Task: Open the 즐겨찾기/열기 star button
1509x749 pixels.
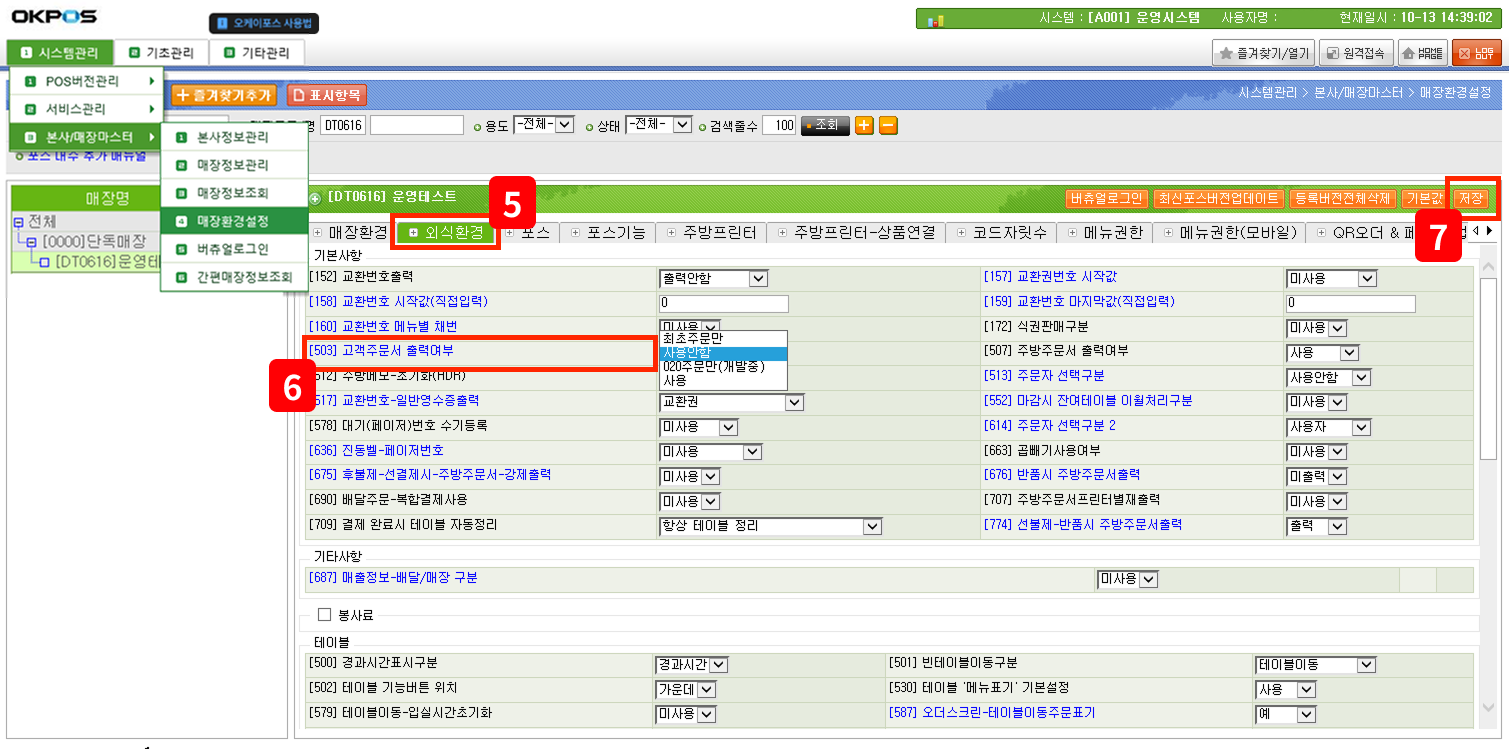Action: (1262, 53)
